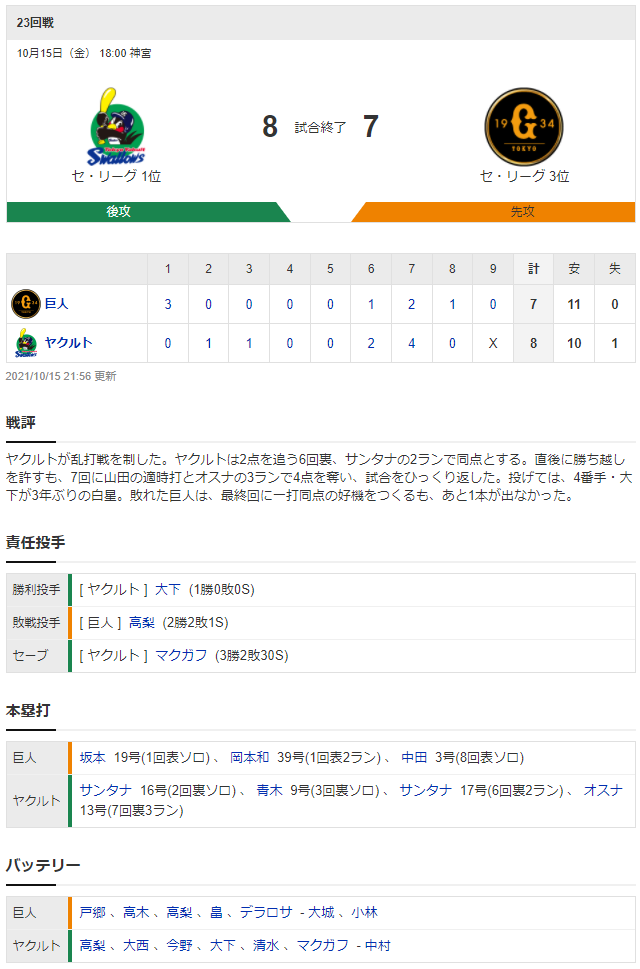
Task: Open 畠 in Giants battery row
Action: [x=216, y=913]
